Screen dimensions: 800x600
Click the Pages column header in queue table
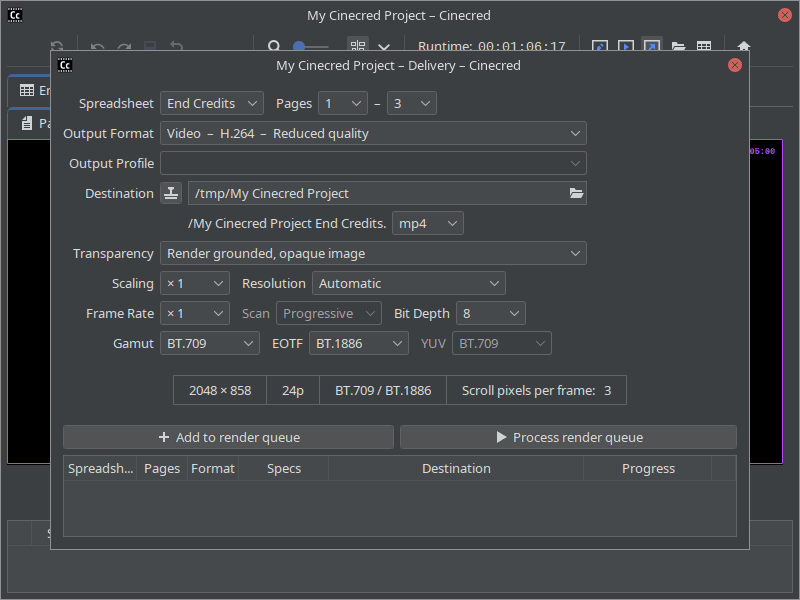(162, 468)
